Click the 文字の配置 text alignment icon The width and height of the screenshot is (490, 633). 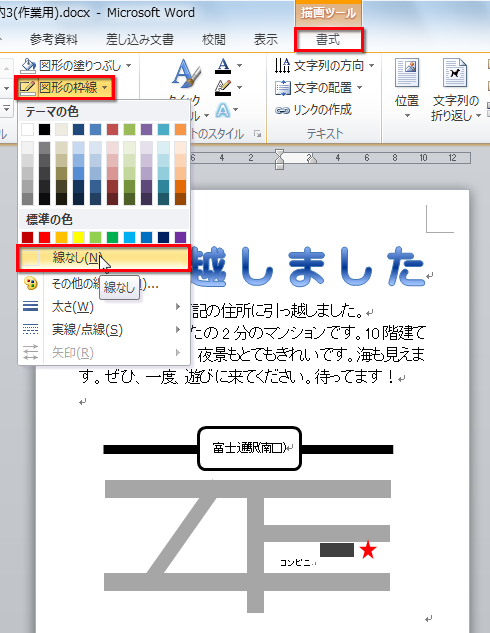click(x=282, y=88)
